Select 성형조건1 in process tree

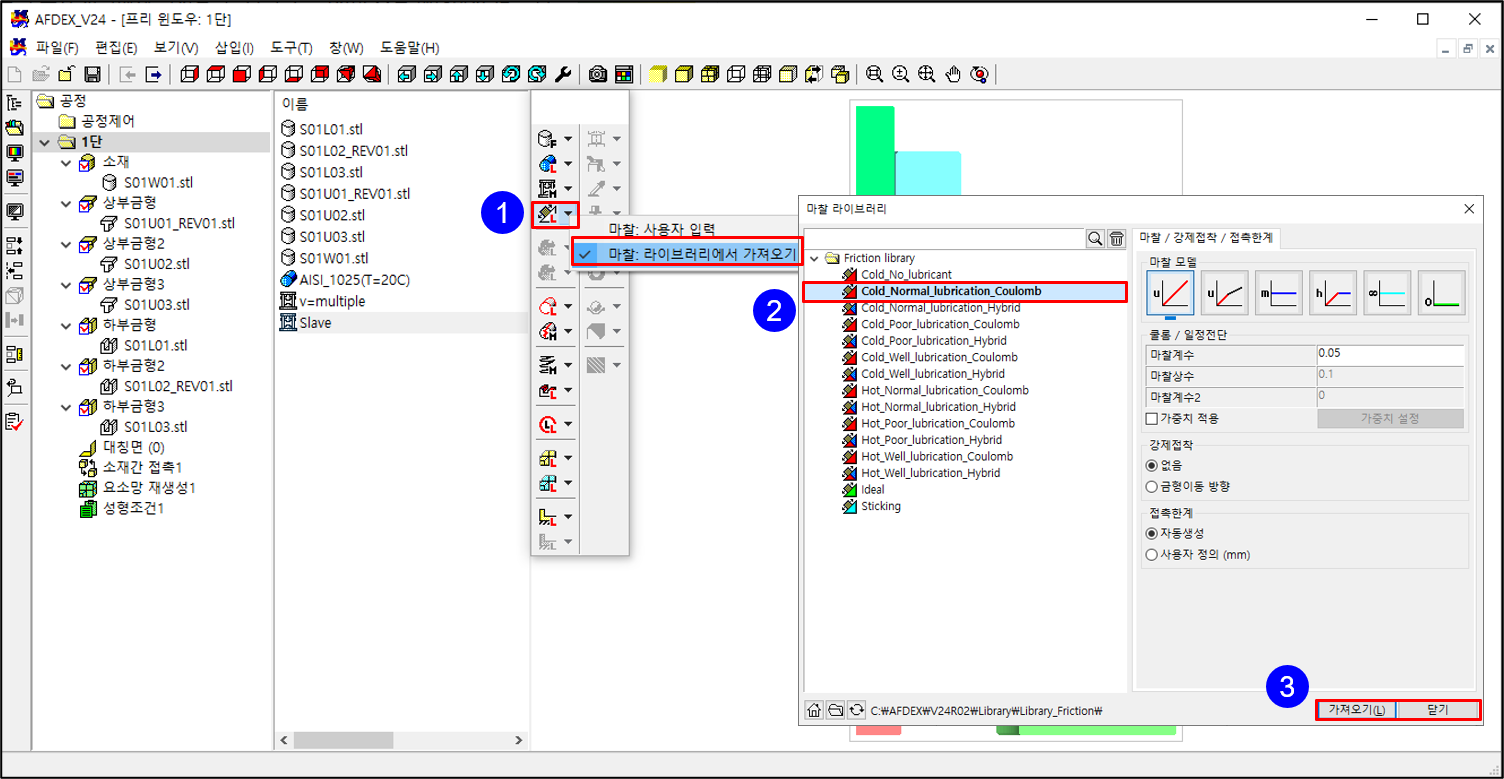coord(133,508)
